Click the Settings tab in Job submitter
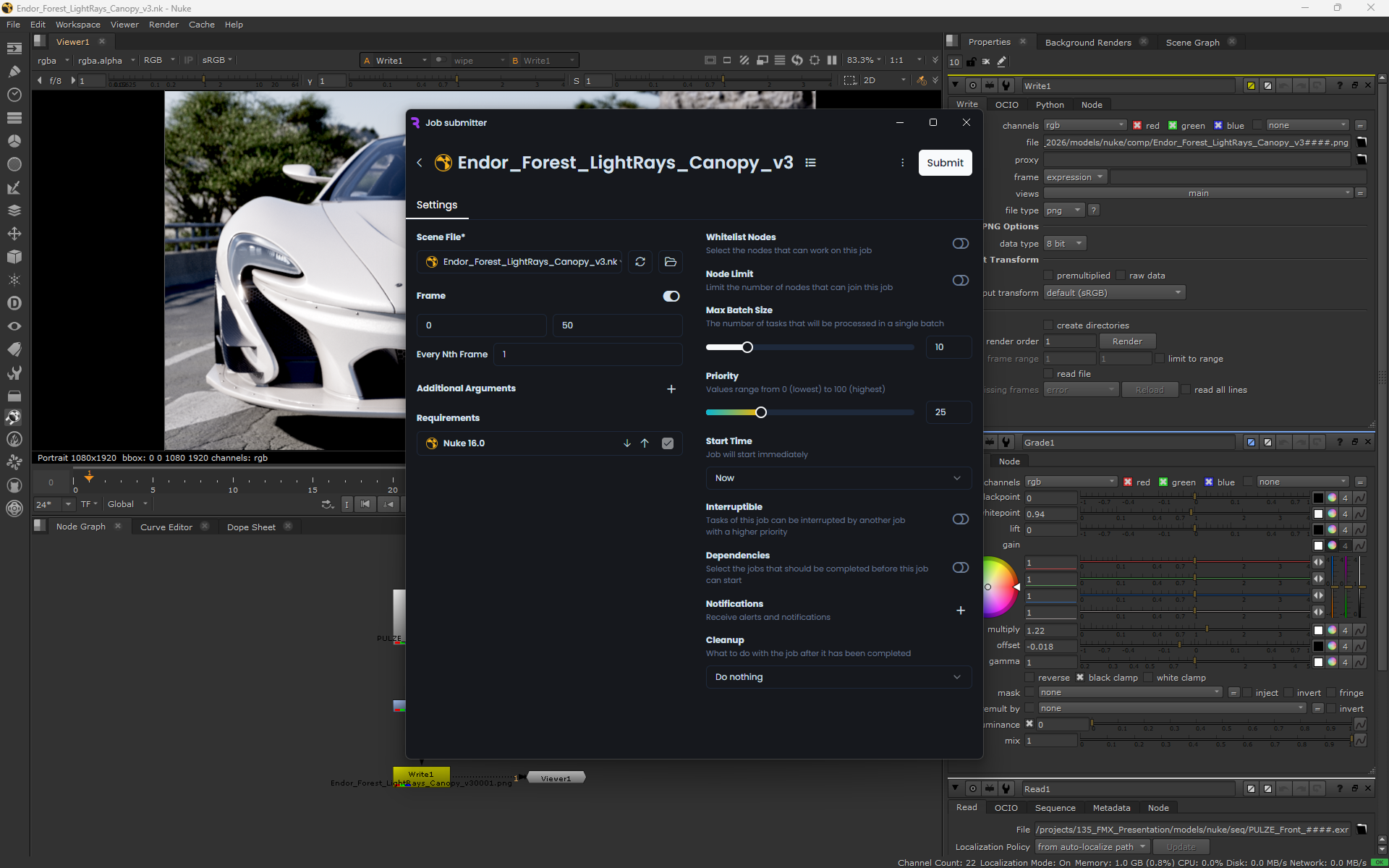 (x=437, y=205)
